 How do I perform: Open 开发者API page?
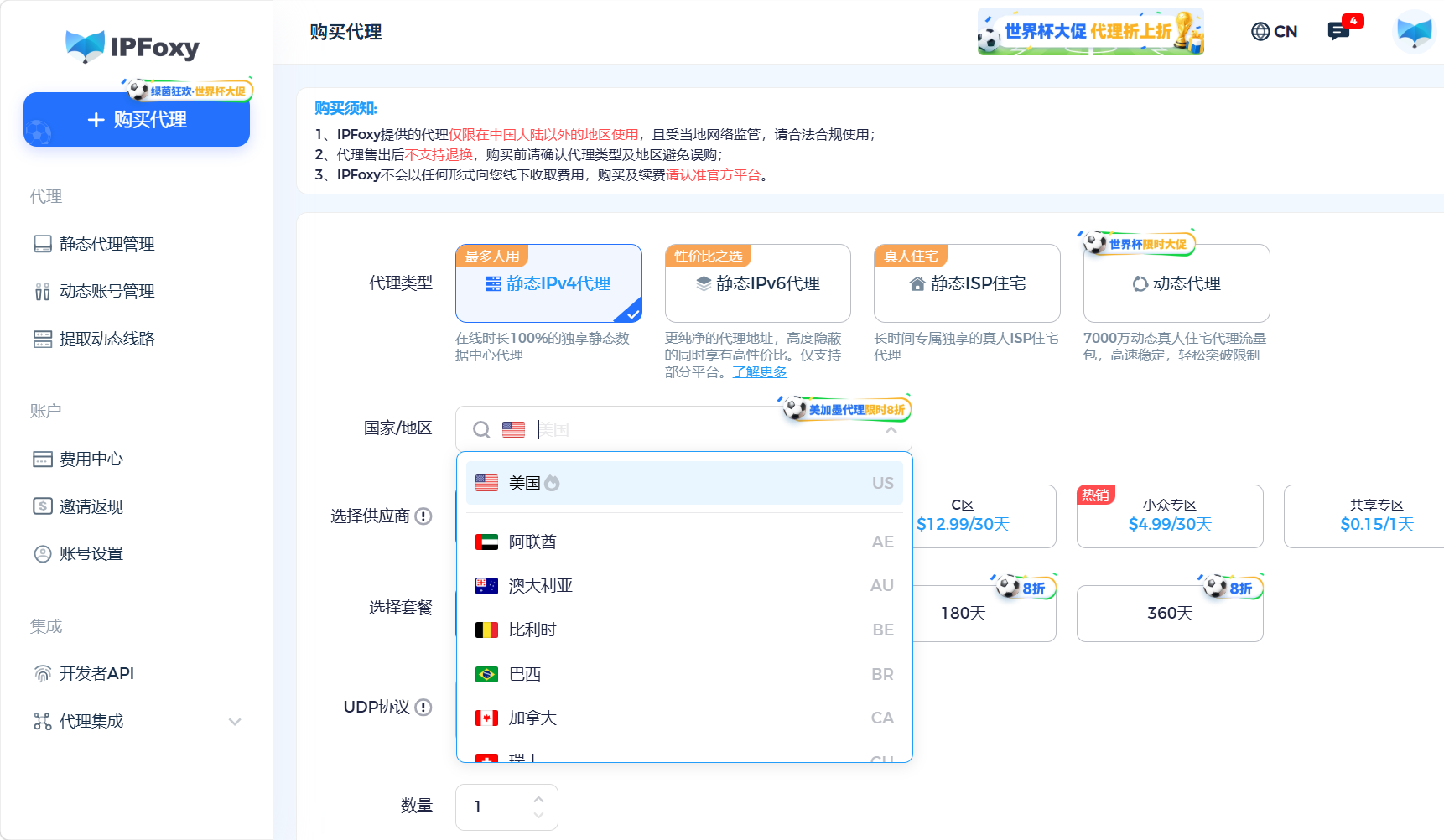tap(84, 673)
